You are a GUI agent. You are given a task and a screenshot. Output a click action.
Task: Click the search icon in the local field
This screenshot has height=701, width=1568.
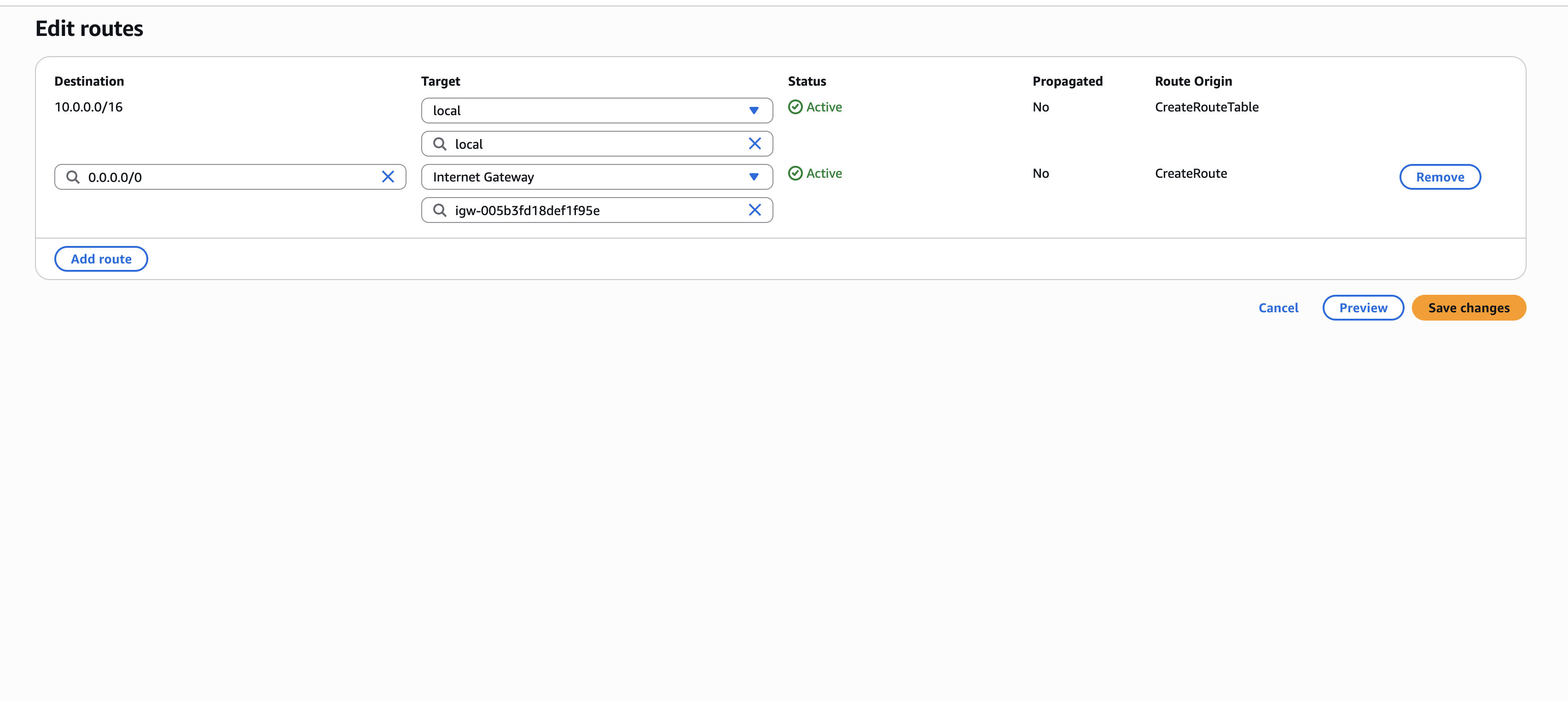click(440, 144)
